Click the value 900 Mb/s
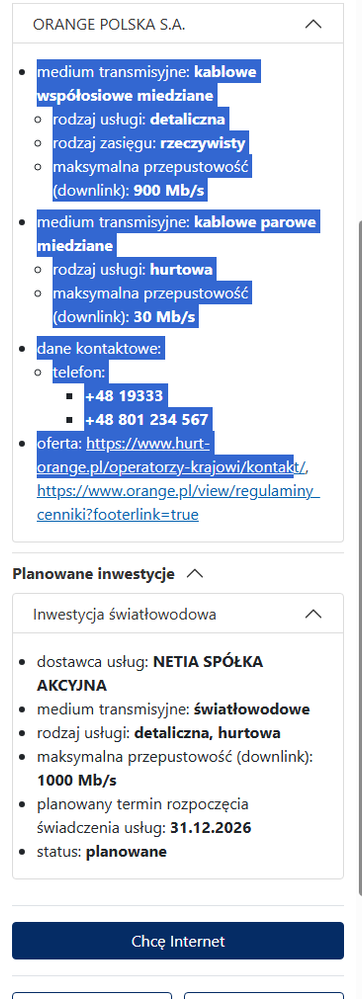This screenshot has width=362, height=999. click(170, 190)
